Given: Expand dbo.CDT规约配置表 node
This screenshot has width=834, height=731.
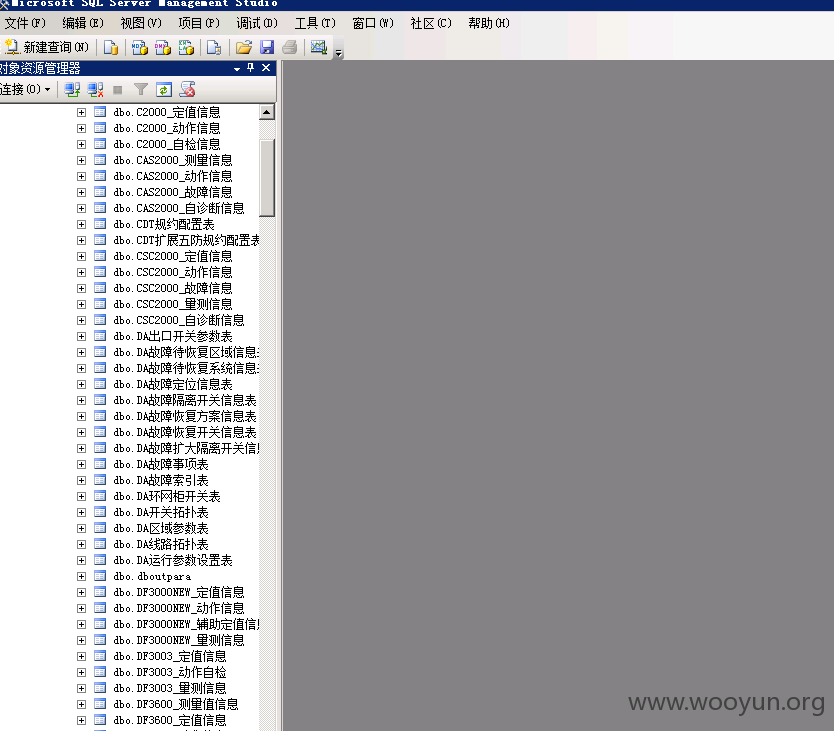Looking at the screenshot, I should coord(81,225).
